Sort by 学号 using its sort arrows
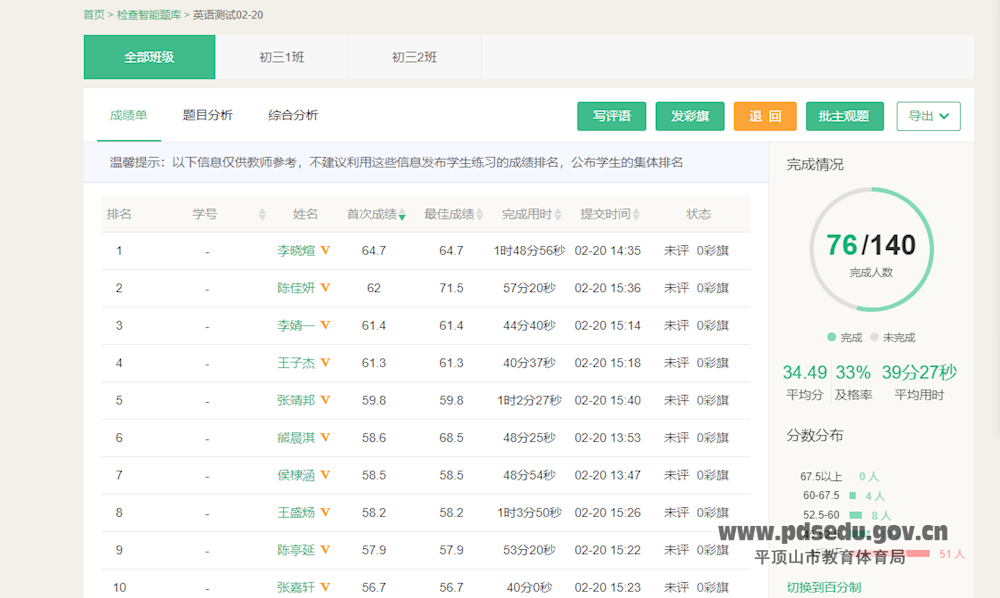 point(261,214)
